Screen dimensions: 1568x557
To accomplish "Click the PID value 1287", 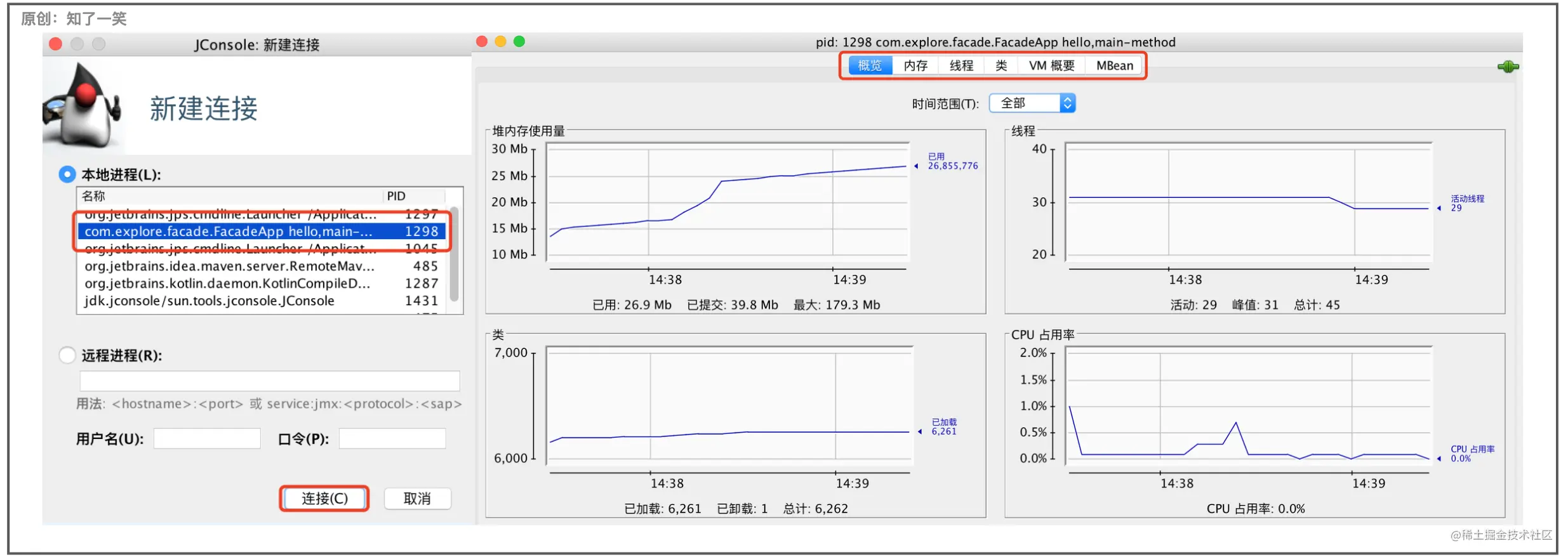I will pyautogui.click(x=422, y=283).
